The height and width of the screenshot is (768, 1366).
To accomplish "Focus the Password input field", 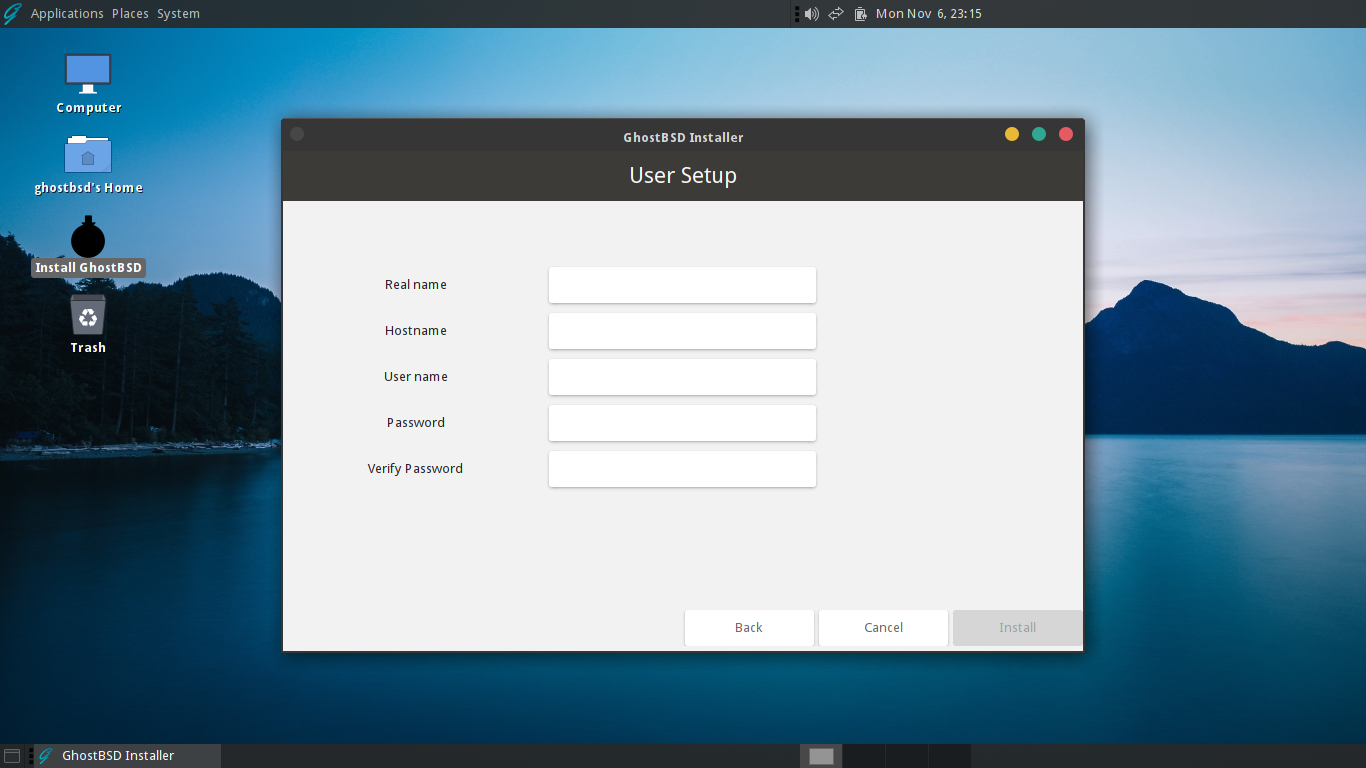I will coord(682,423).
